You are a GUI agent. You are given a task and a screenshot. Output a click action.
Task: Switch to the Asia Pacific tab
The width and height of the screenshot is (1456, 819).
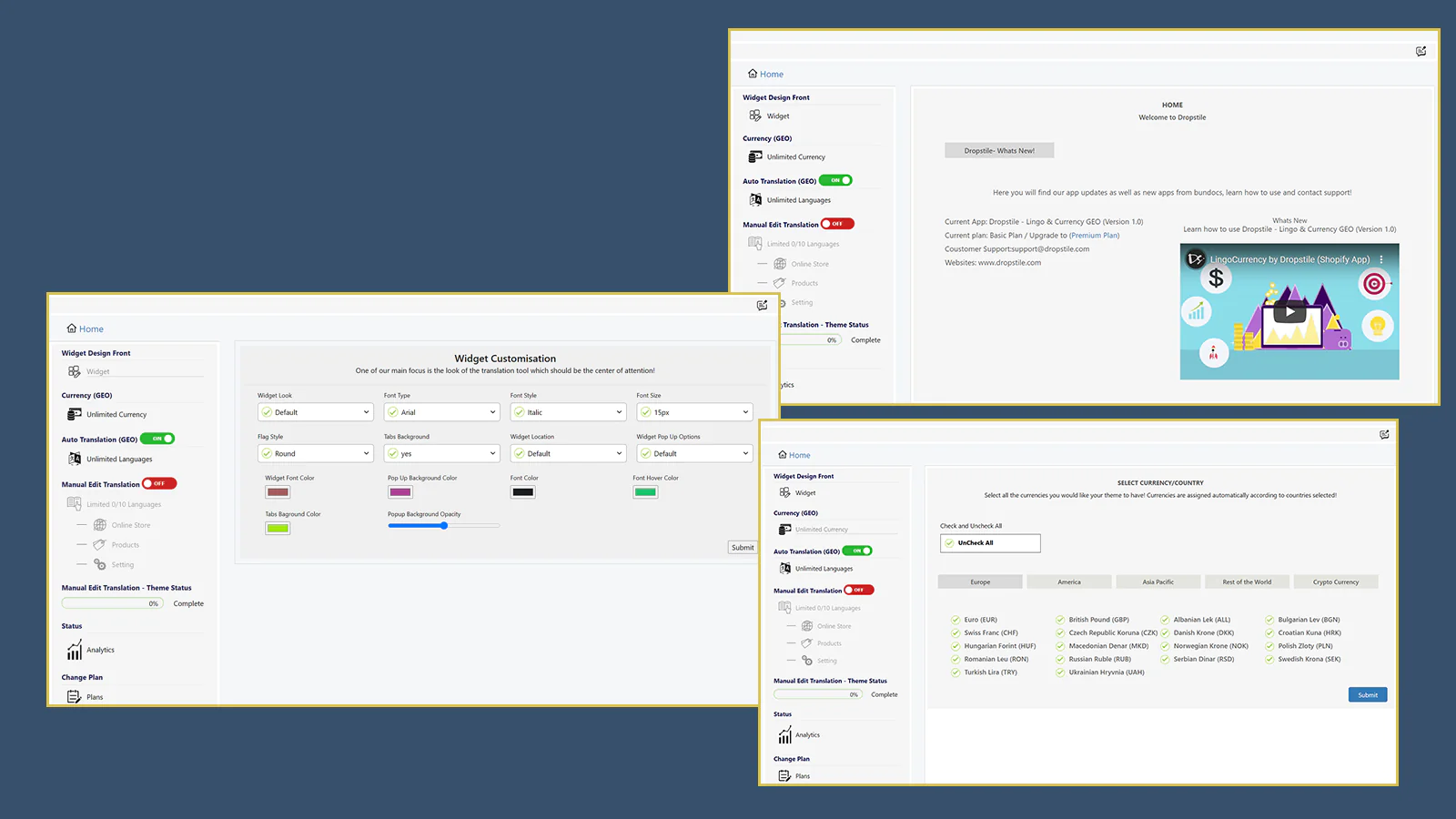(1158, 581)
